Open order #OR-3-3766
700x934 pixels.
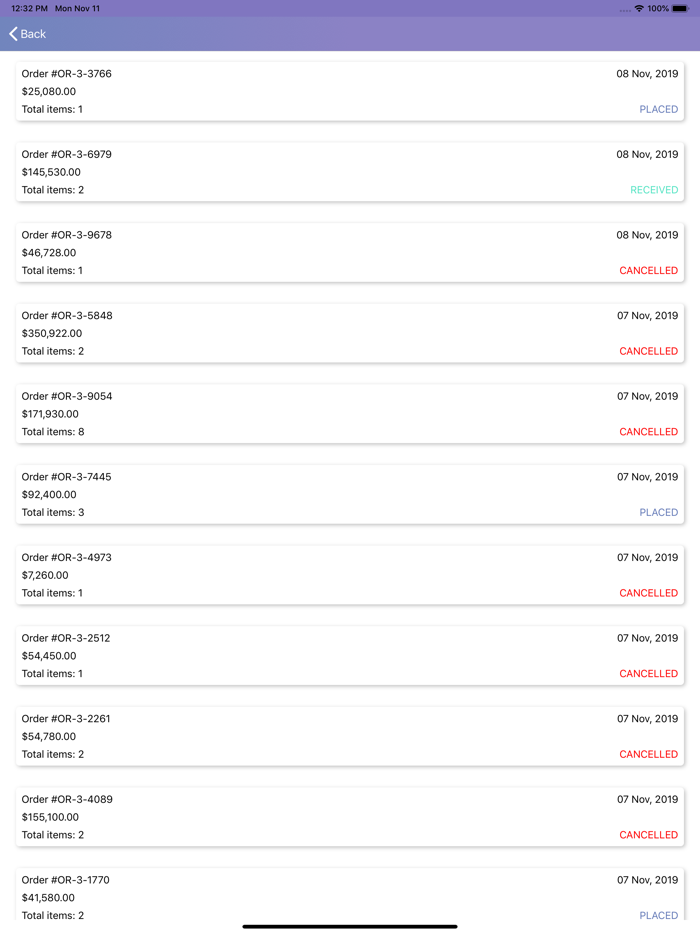350,91
